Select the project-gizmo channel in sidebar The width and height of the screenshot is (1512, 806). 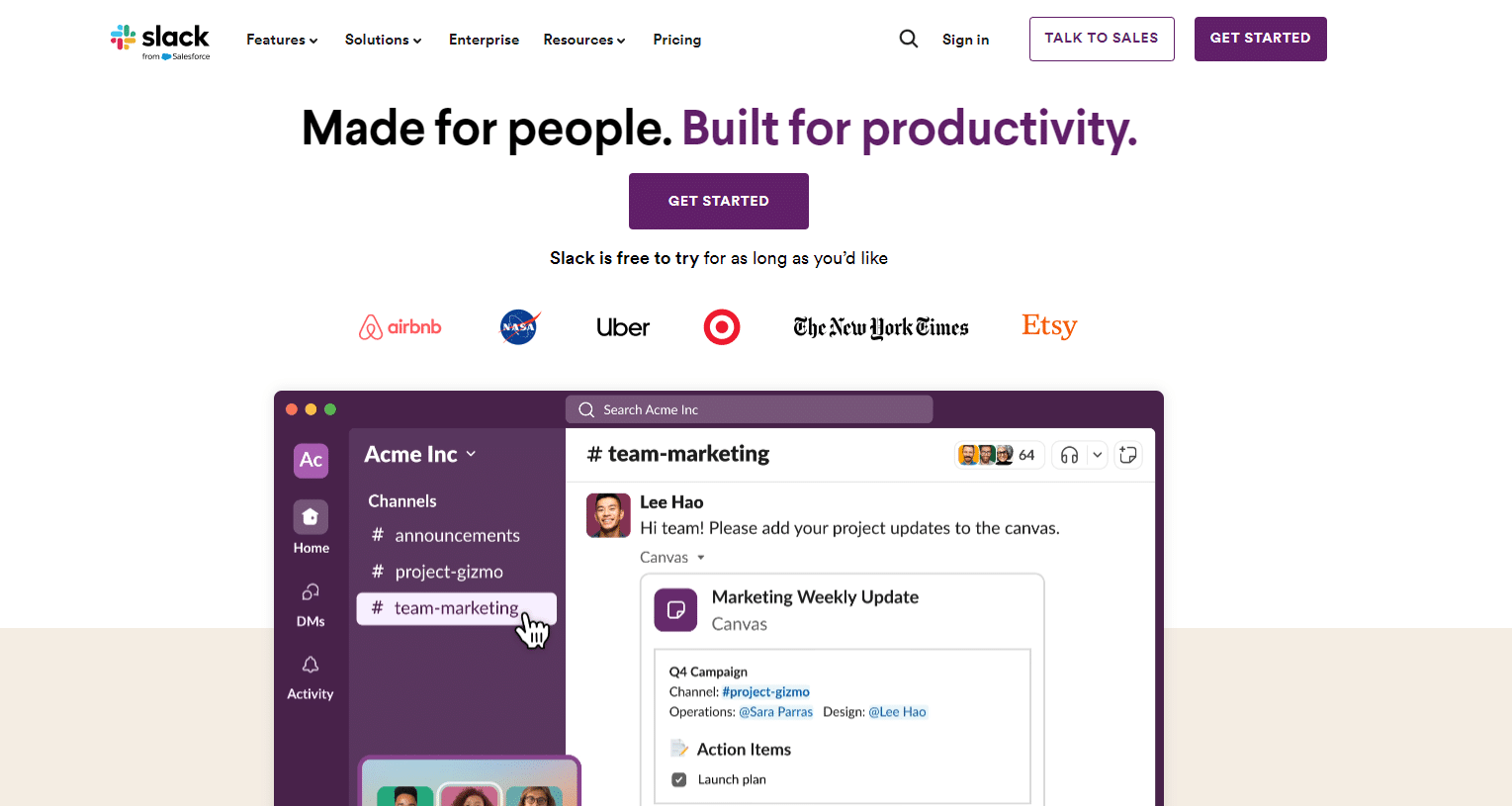448,572
